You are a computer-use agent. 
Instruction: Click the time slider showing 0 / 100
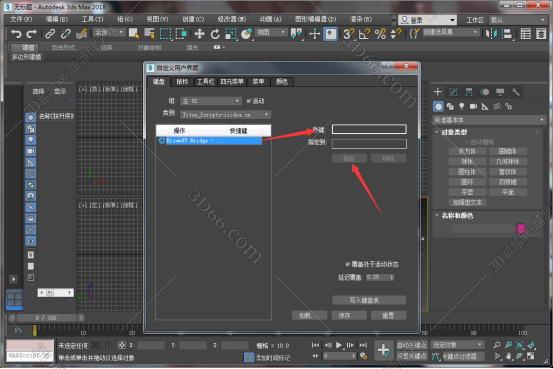46,318
